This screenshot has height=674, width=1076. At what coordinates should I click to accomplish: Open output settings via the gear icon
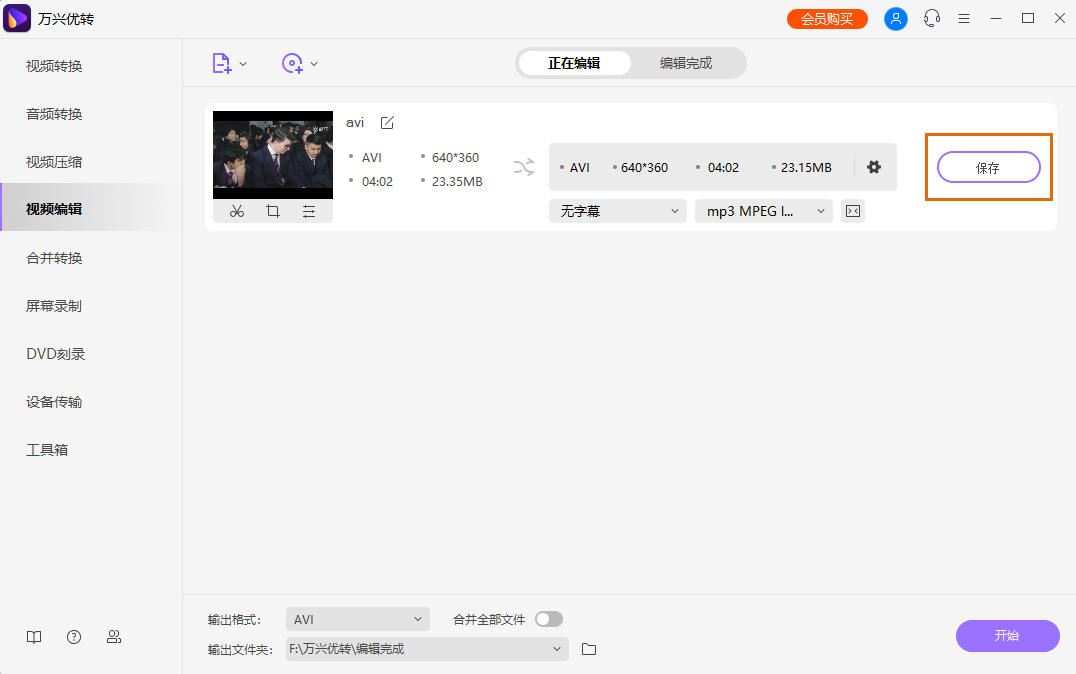[874, 167]
